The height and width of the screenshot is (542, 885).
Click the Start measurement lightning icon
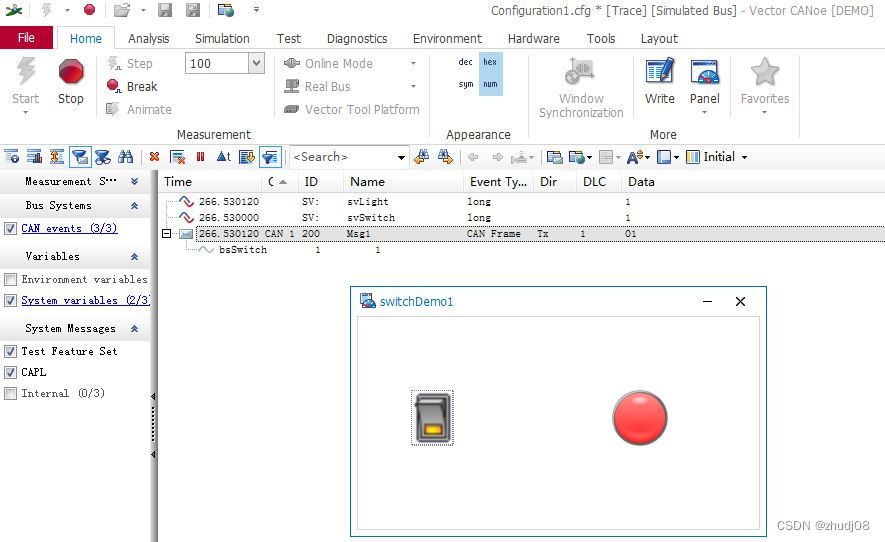pyautogui.click(x=26, y=72)
